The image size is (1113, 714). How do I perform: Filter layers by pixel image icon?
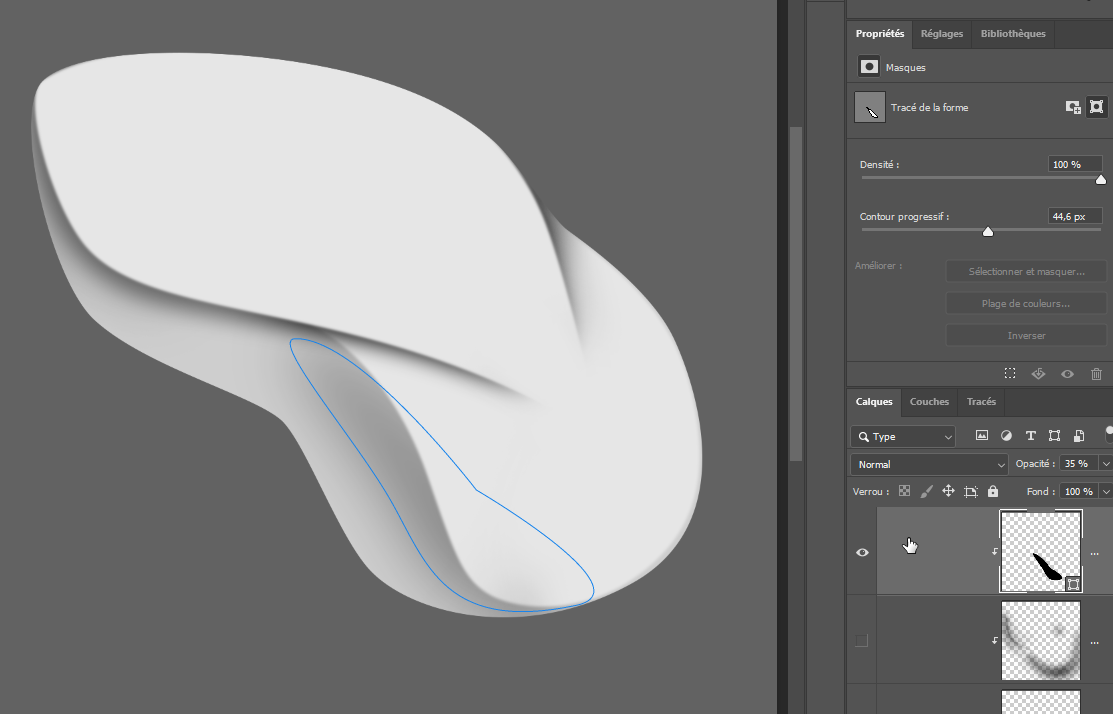click(982, 436)
